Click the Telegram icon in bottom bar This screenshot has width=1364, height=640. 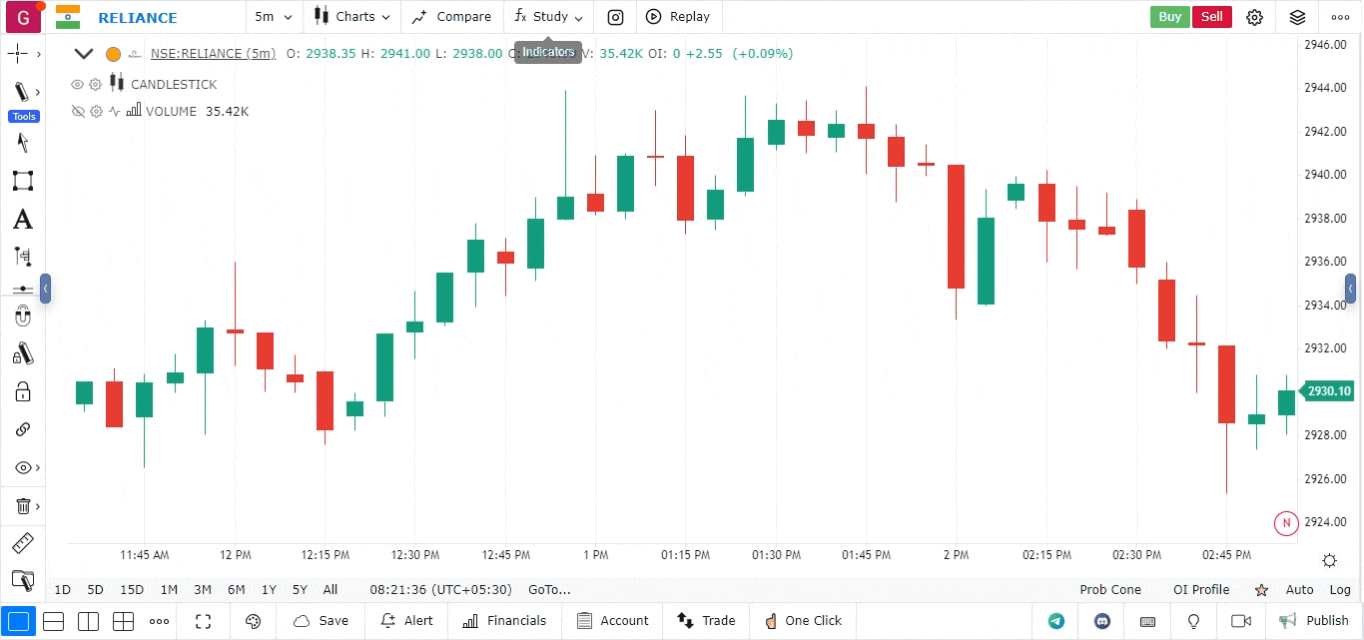click(1056, 621)
